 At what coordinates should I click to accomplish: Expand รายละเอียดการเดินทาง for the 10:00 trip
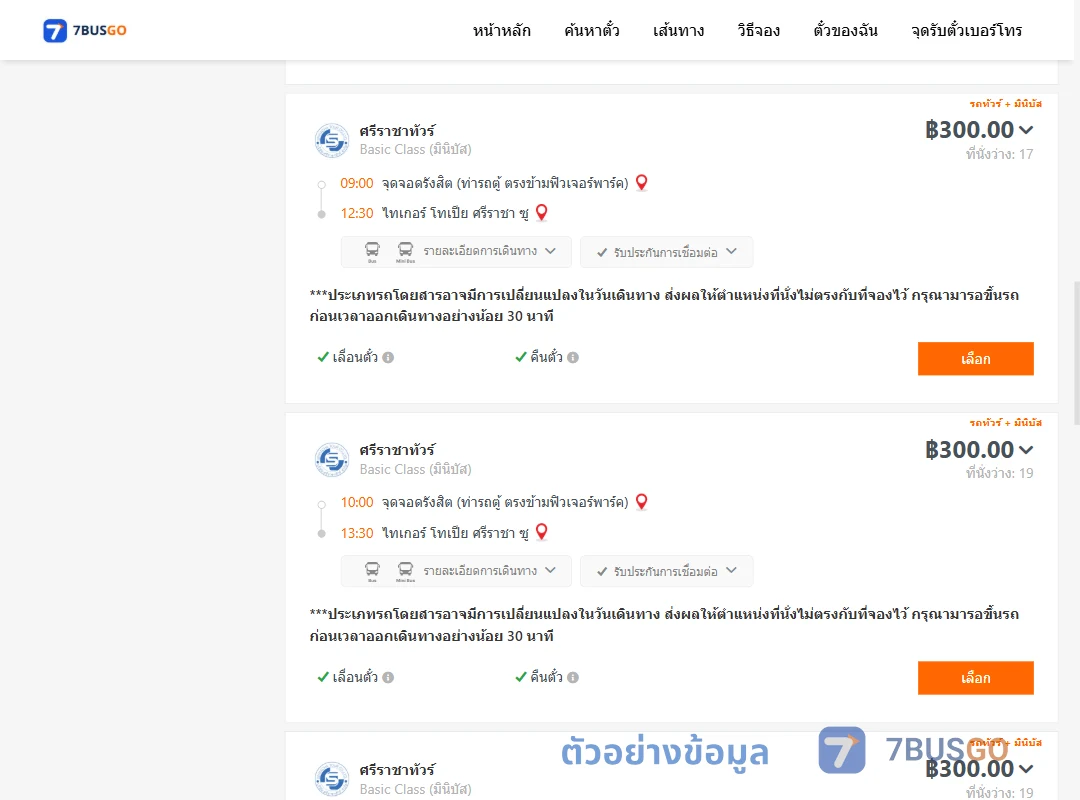pyautogui.click(x=456, y=571)
